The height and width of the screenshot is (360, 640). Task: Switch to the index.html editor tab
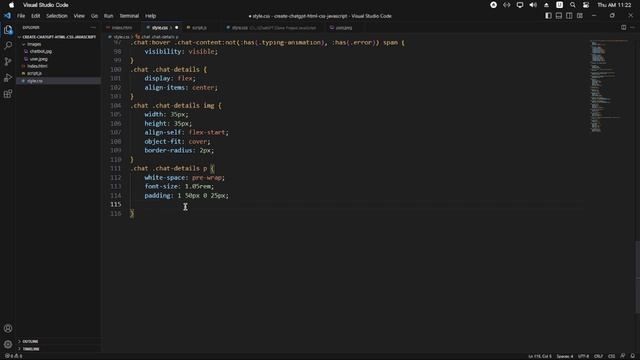[121, 28]
